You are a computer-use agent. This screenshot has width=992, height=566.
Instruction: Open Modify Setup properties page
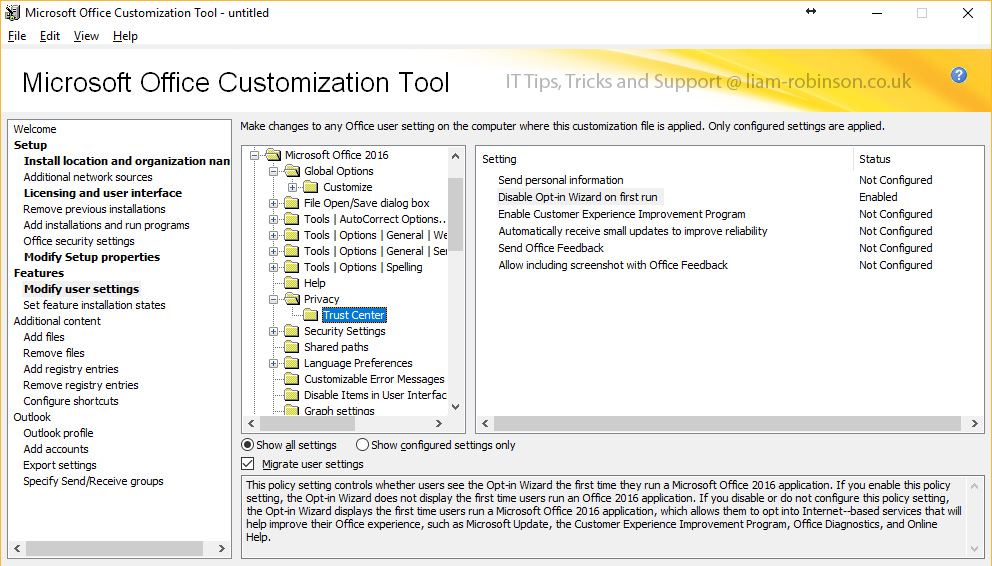(92, 257)
